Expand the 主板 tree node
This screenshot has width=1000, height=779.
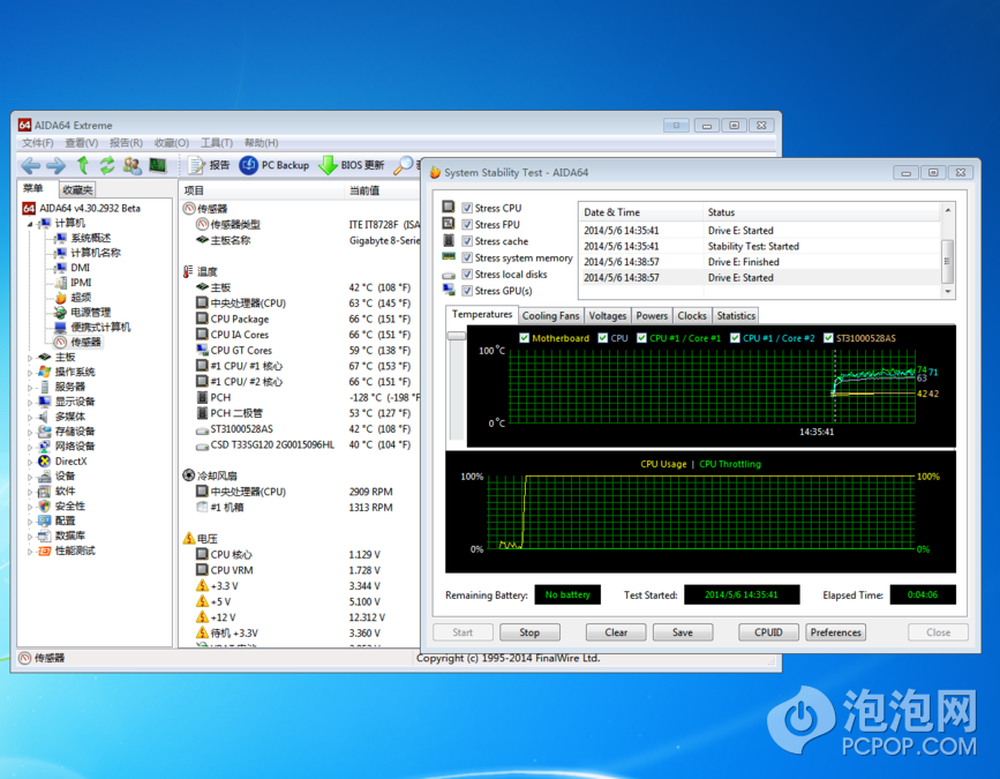[x=29, y=358]
